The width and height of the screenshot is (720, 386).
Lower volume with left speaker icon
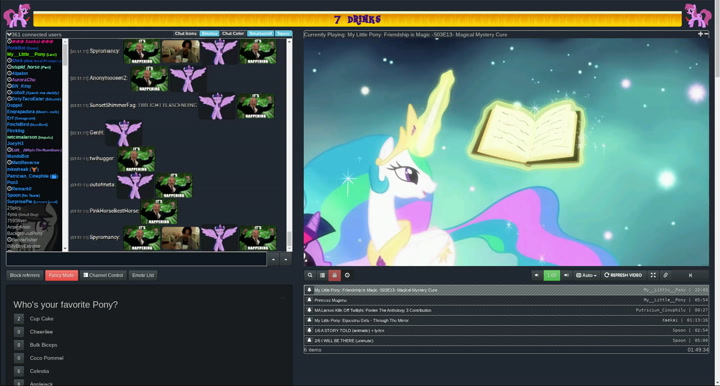(x=536, y=275)
